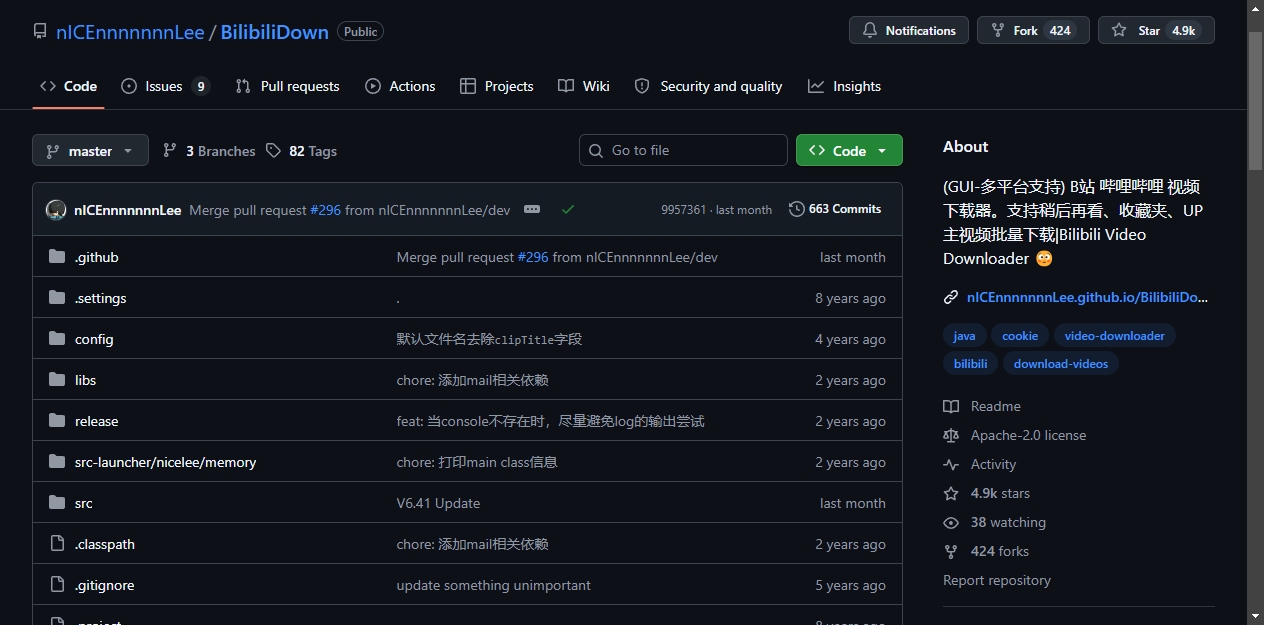
Task: Open the Wiki tab
Action: (x=584, y=86)
